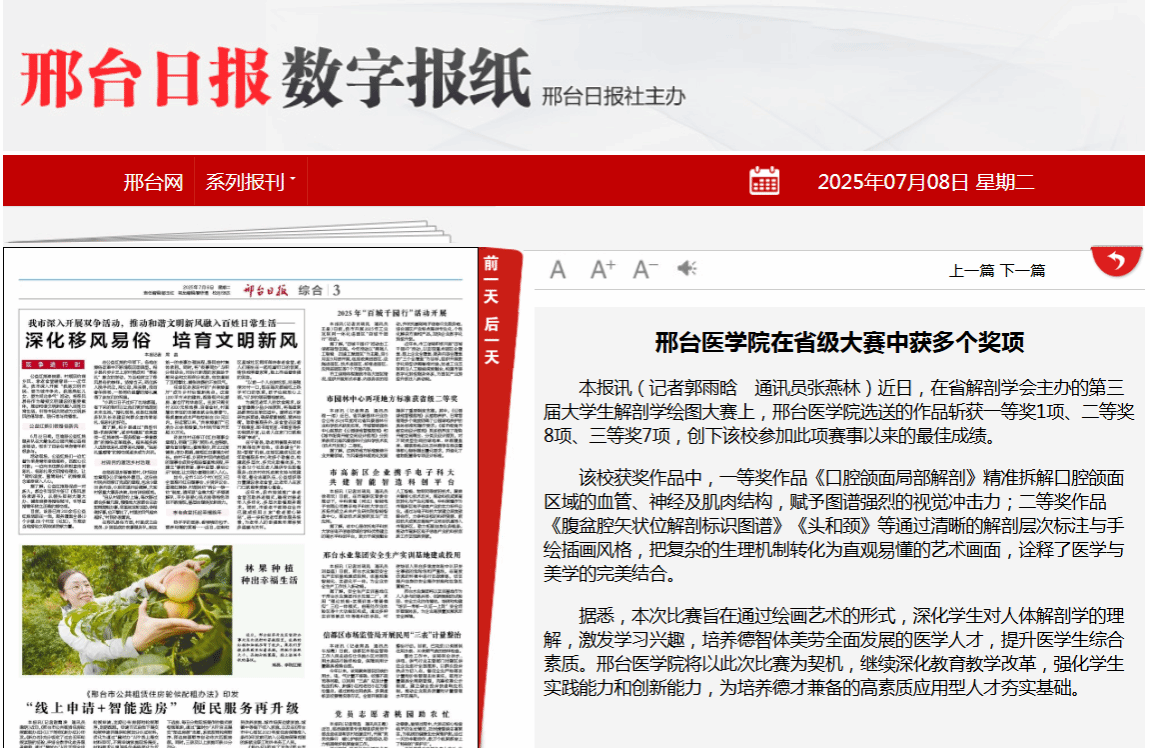This screenshot has height=748, width=1150.
Task: Click the default font size A icon
Action: point(558,269)
